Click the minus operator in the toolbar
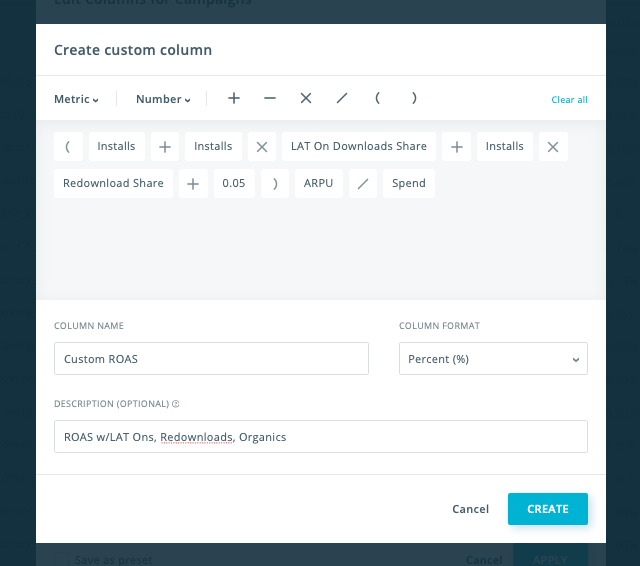640x566 pixels. pyautogui.click(x=270, y=98)
